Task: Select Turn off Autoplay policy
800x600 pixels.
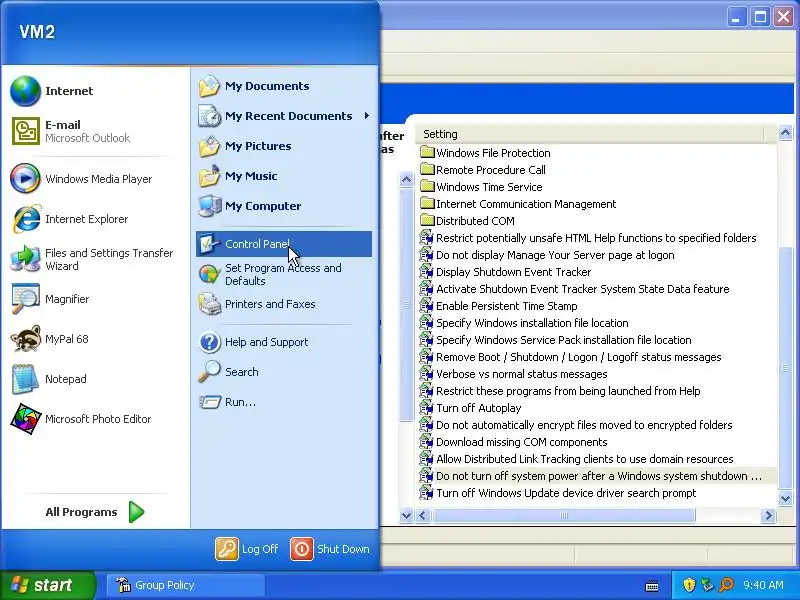Action: (470, 408)
